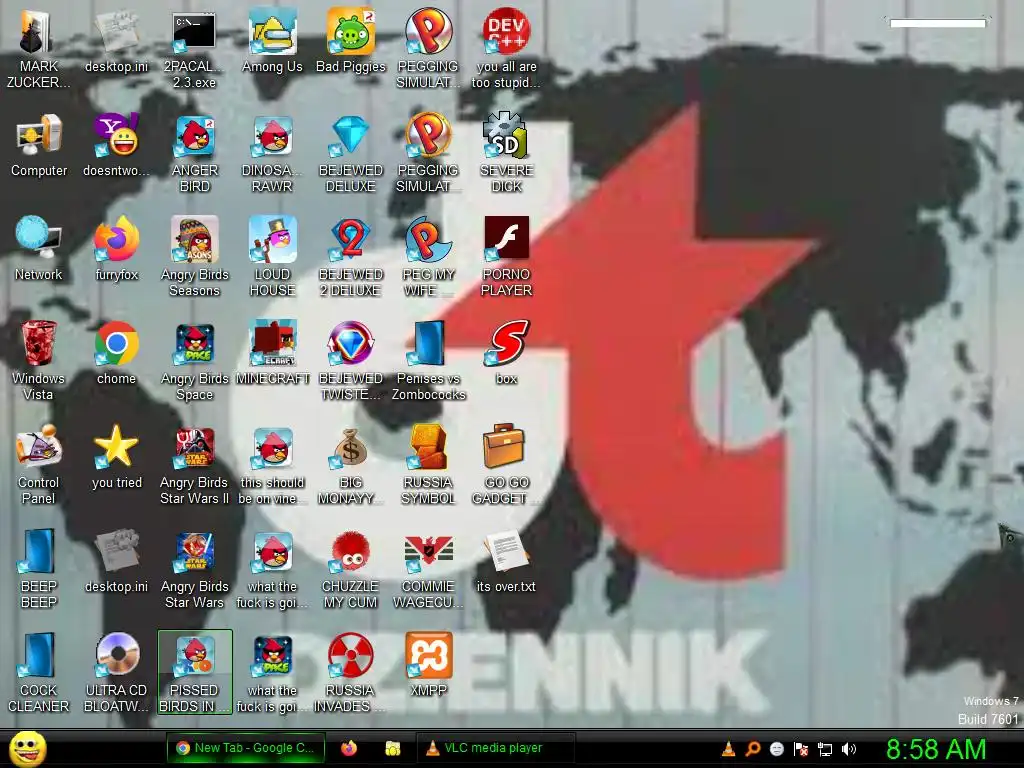Click the pinned Firefox taskbar icon

[349, 748]
